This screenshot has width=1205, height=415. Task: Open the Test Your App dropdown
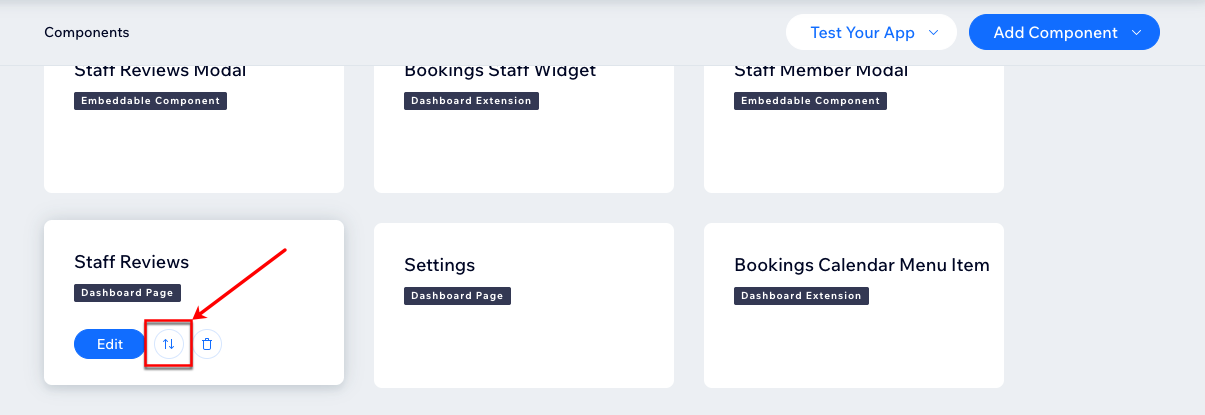click(x=862, y=32)
